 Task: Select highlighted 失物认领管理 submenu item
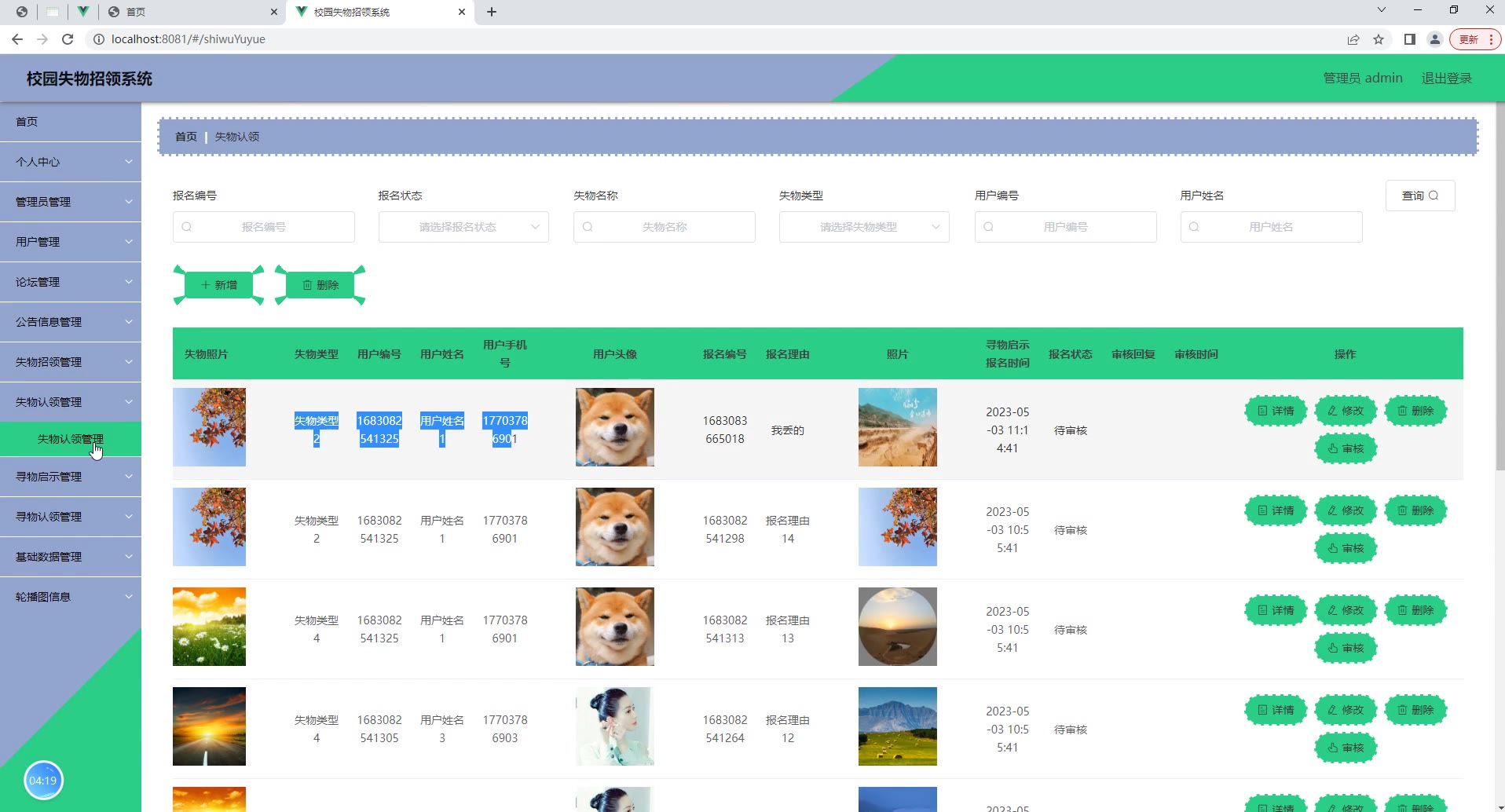coord(71,439)
